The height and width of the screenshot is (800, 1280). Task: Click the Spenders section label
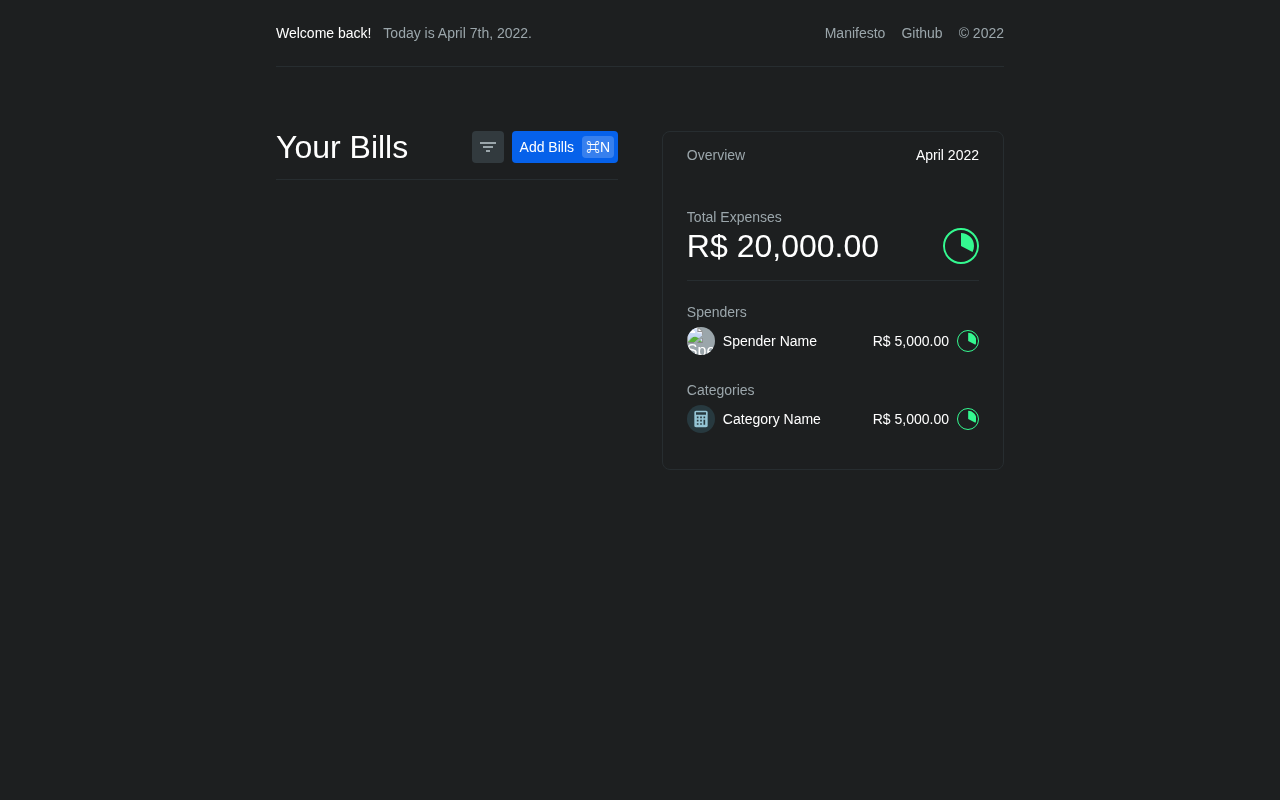717,312
